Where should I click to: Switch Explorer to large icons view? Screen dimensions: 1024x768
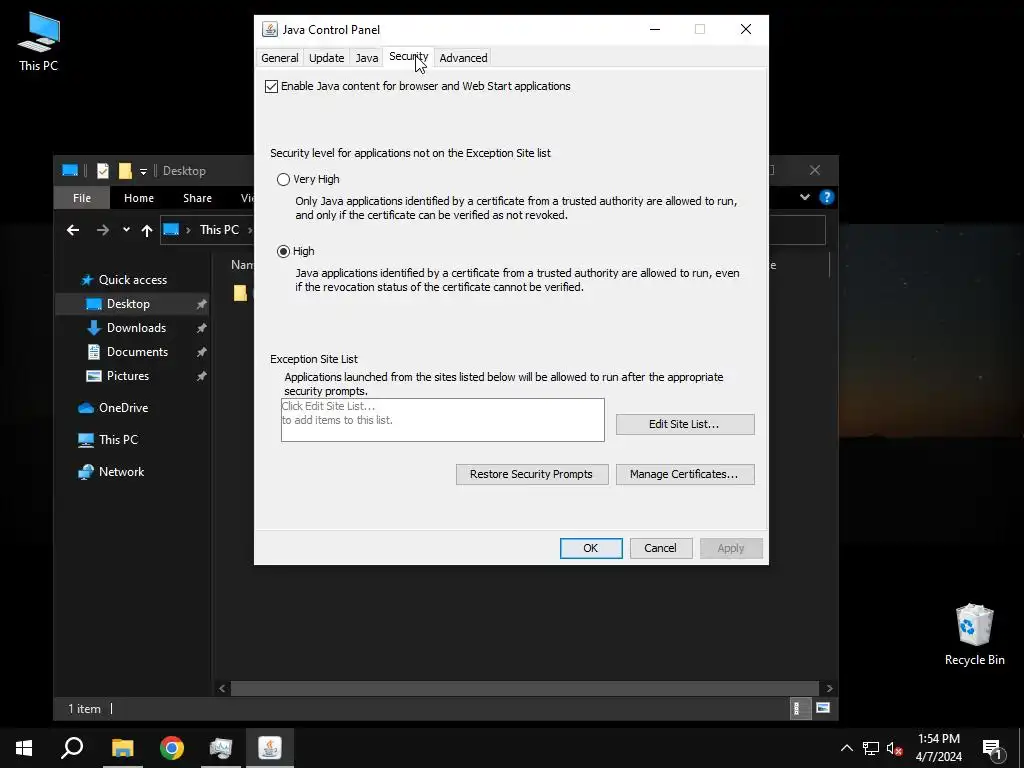coord(823,709)
